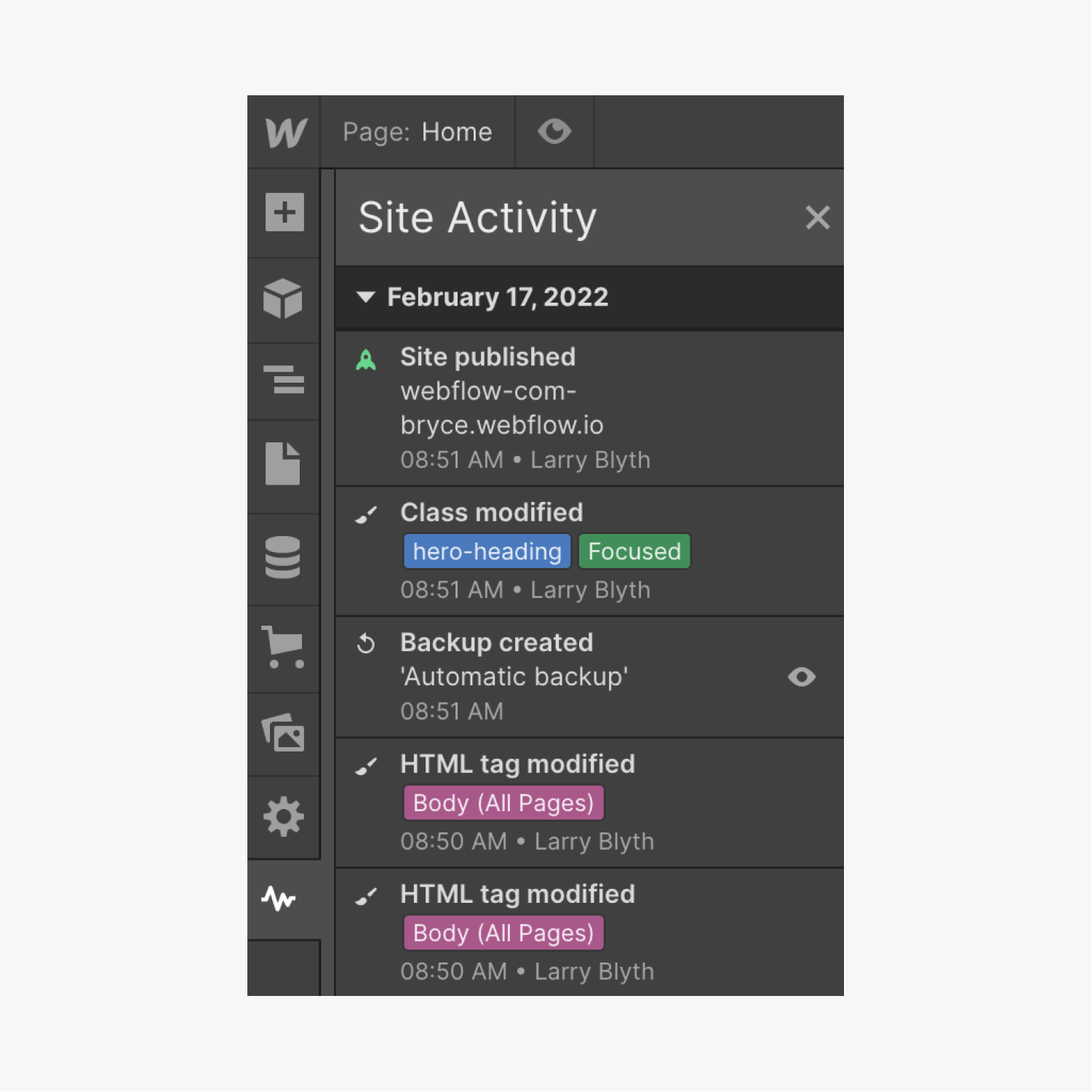
Task: Click brush icon of first HTML tag modified
Action: (x=366, y=766)
